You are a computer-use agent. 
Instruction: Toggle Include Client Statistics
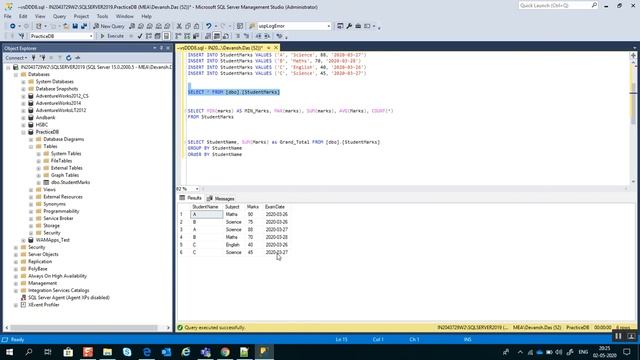196,36
